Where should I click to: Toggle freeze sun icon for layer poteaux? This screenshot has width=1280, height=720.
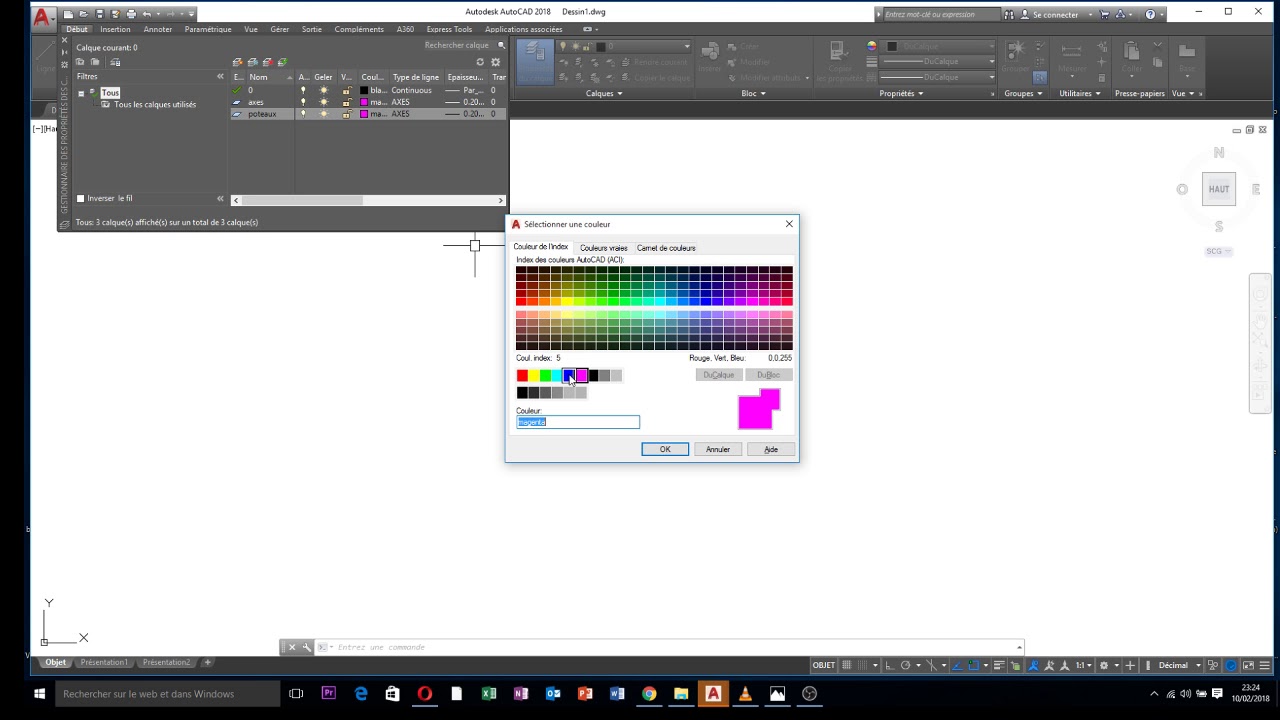pyautogui.click(x=323, y=114)
